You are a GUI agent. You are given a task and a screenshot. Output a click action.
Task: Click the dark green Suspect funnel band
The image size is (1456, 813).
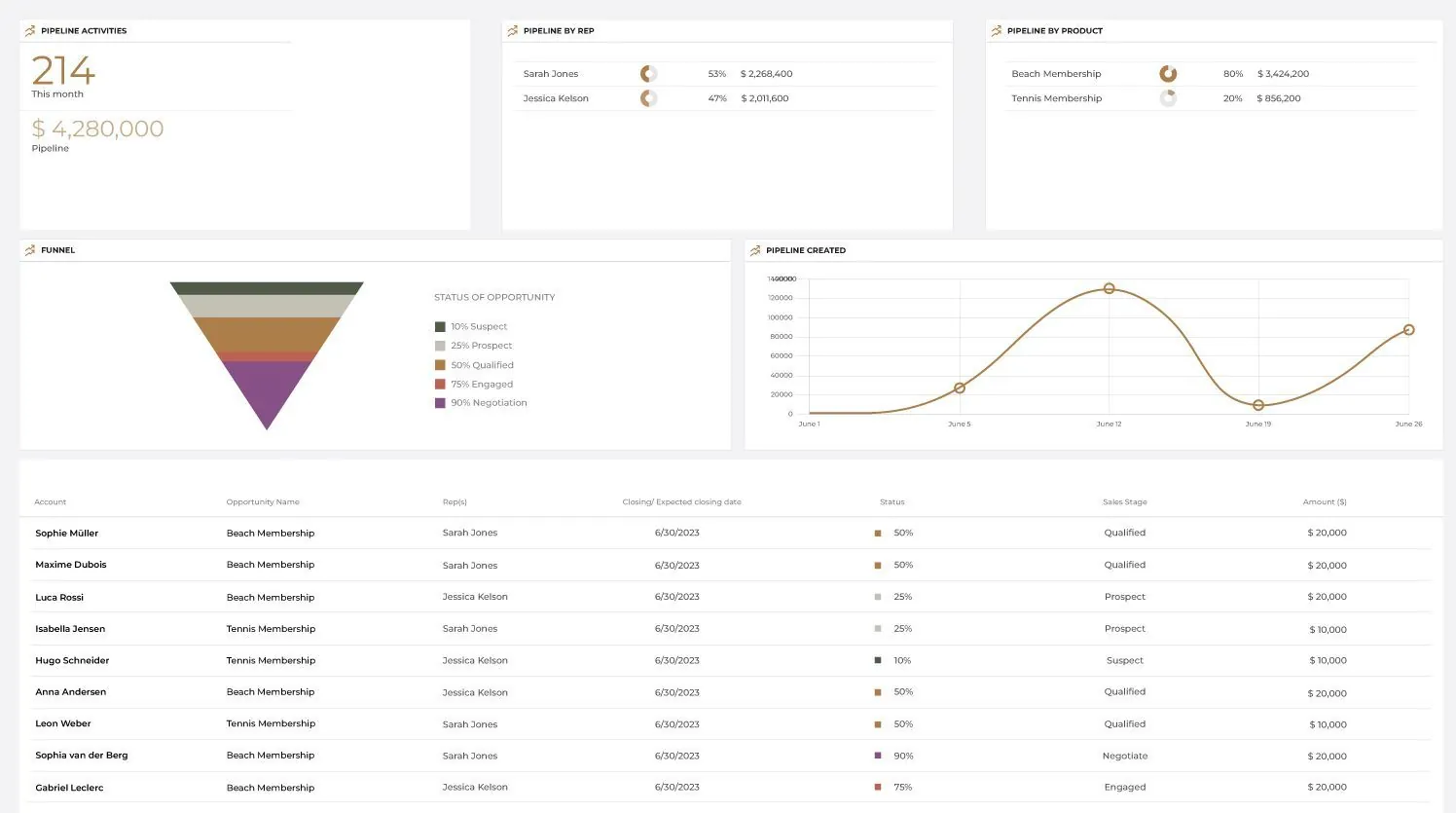coord(267,288)
